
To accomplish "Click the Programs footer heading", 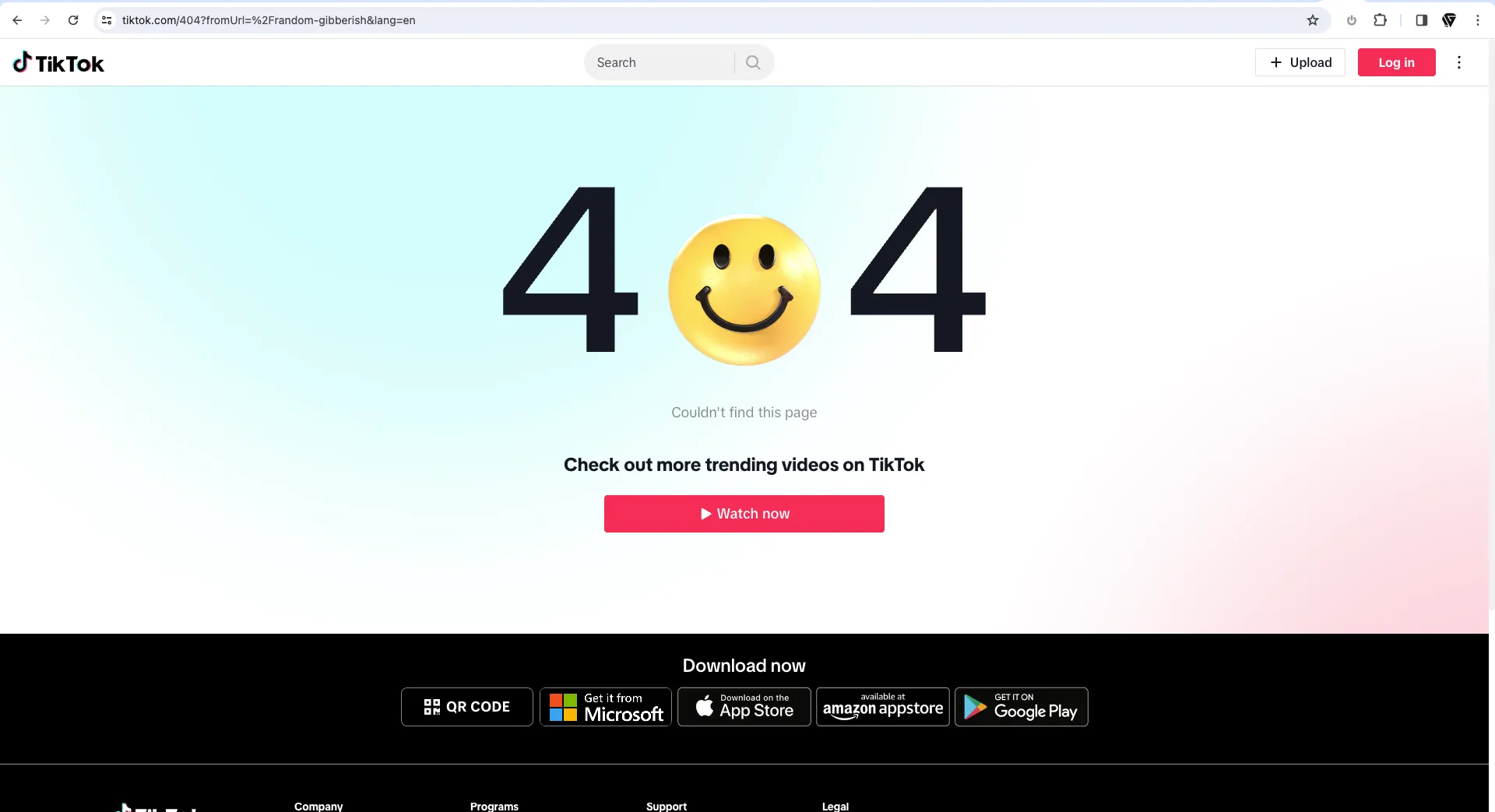I will (x=494, y=806).
